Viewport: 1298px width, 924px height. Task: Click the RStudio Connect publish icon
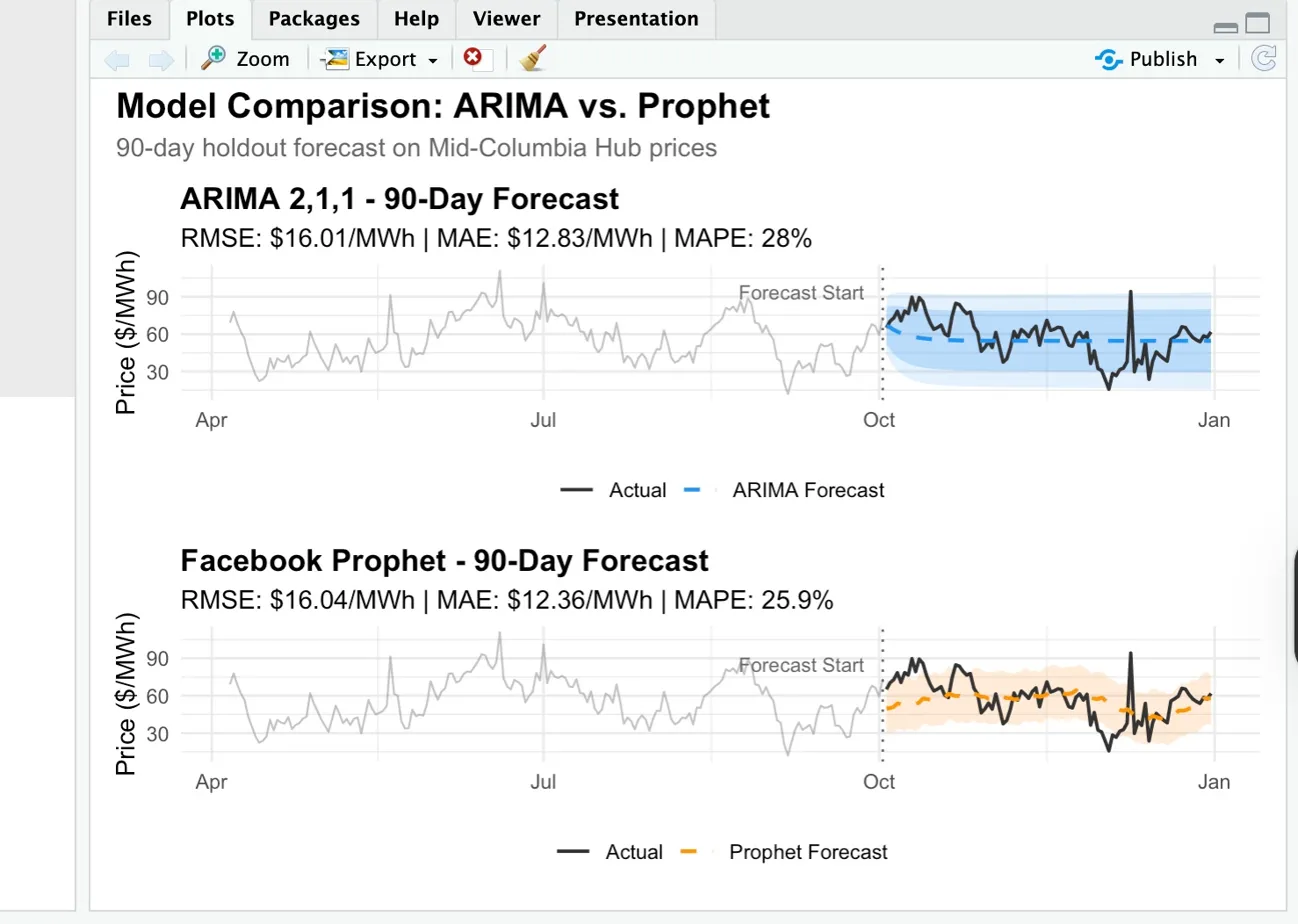pos(1107,59)
